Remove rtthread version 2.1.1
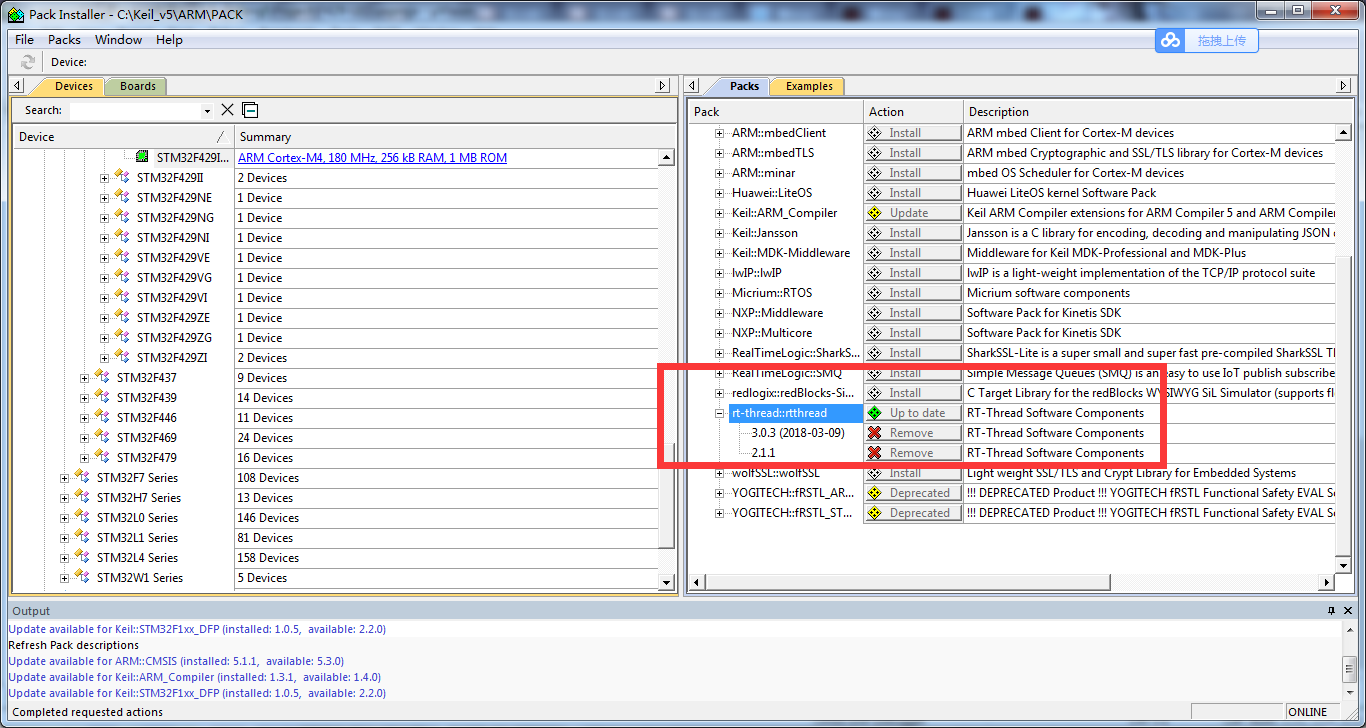The image size is (1366, 728). point(912,453)
